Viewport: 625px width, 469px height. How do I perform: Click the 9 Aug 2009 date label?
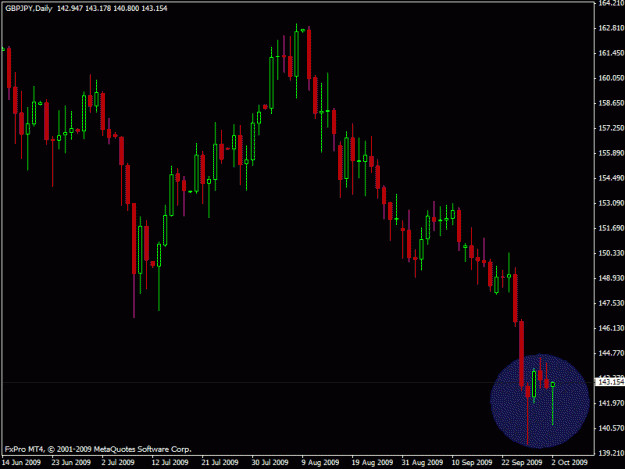(320, 462)
